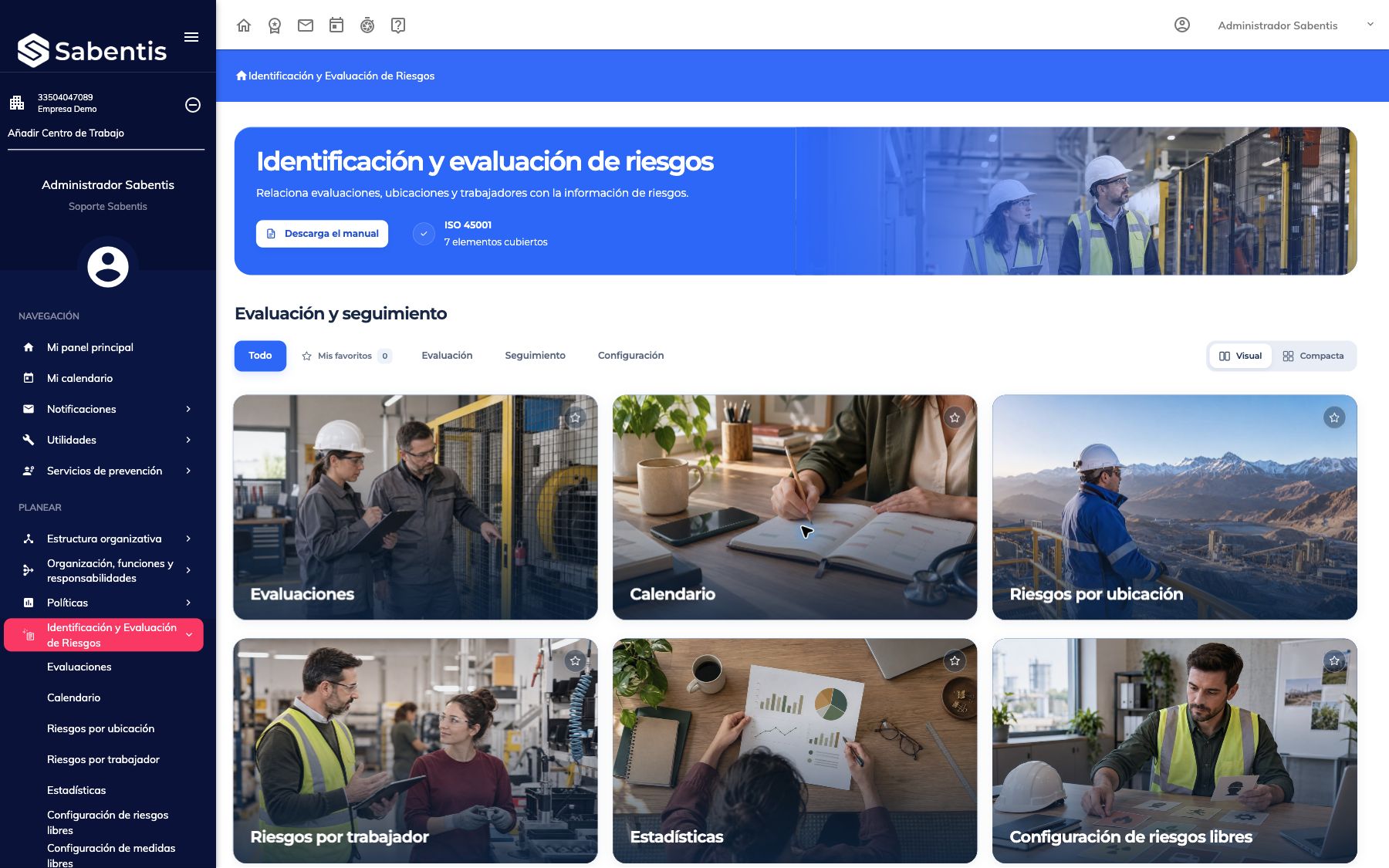
Task: Expand the Notificaciones menu
Action: coord(108,409)
